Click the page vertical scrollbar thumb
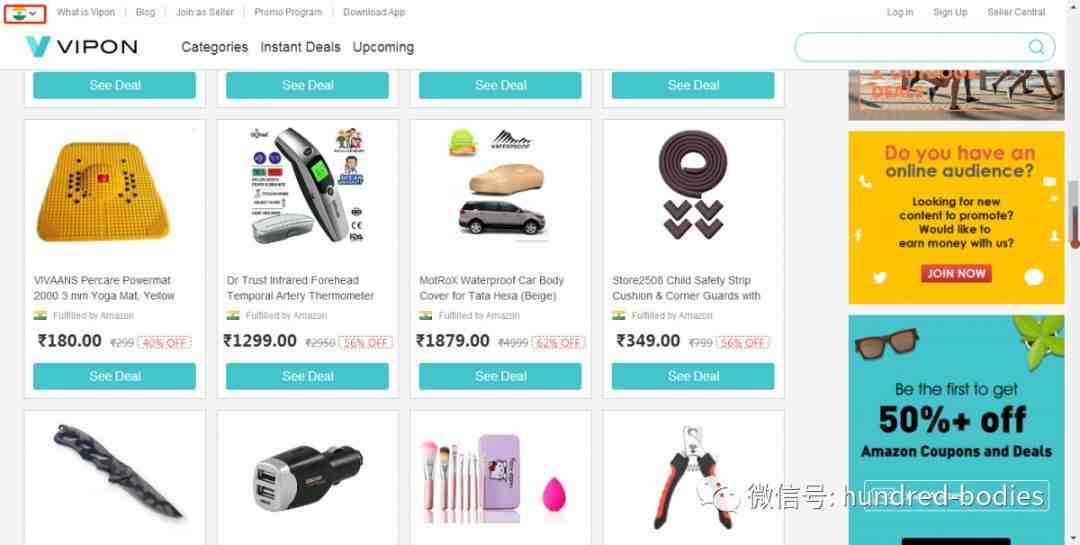Viewport: 1080px width, 545px height. [1074, 214]
